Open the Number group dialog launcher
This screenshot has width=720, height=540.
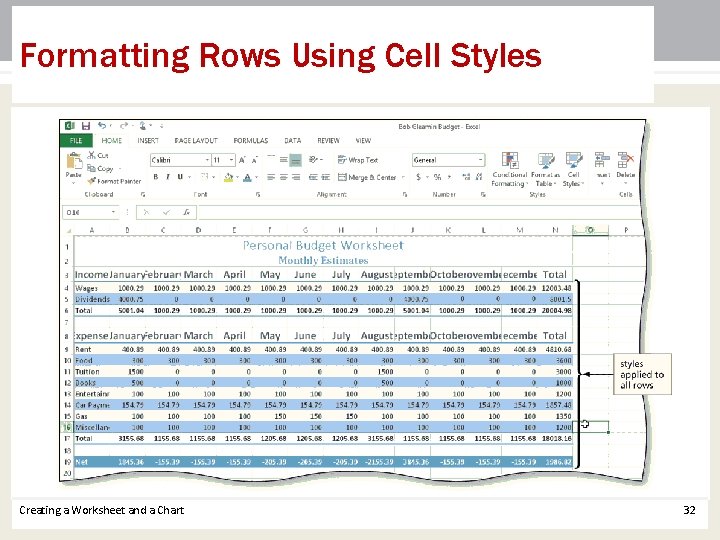tap(483, 194)
